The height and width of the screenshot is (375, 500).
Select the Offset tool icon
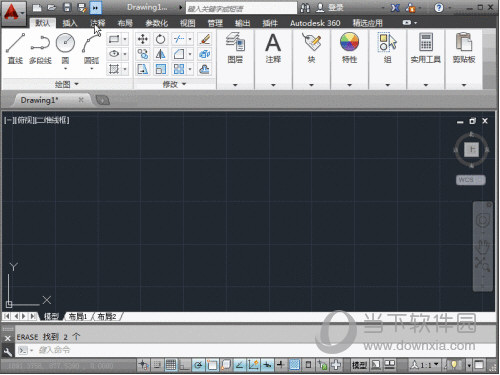point(204,69)
